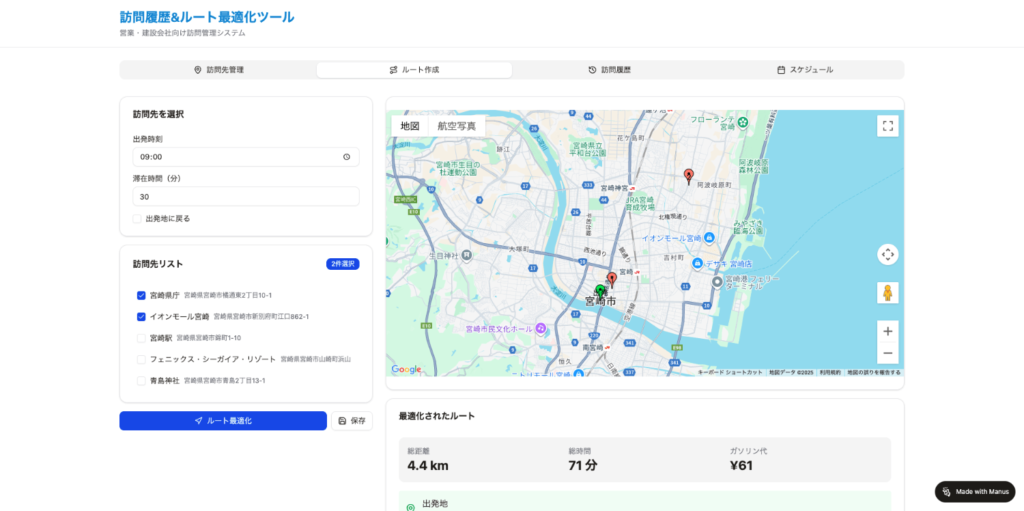Click red marker near 阿波岐原町

click(688, 176)
